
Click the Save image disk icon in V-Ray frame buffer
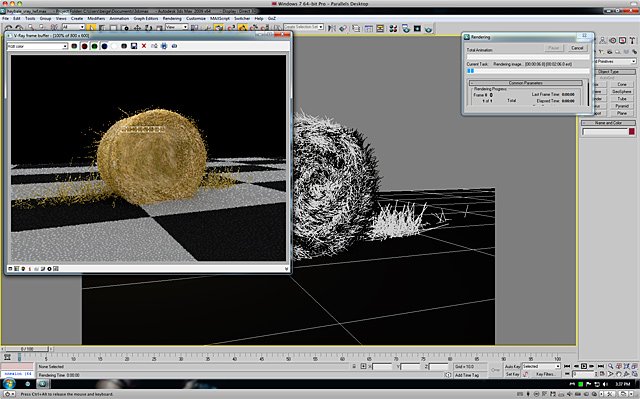point(134,46)
